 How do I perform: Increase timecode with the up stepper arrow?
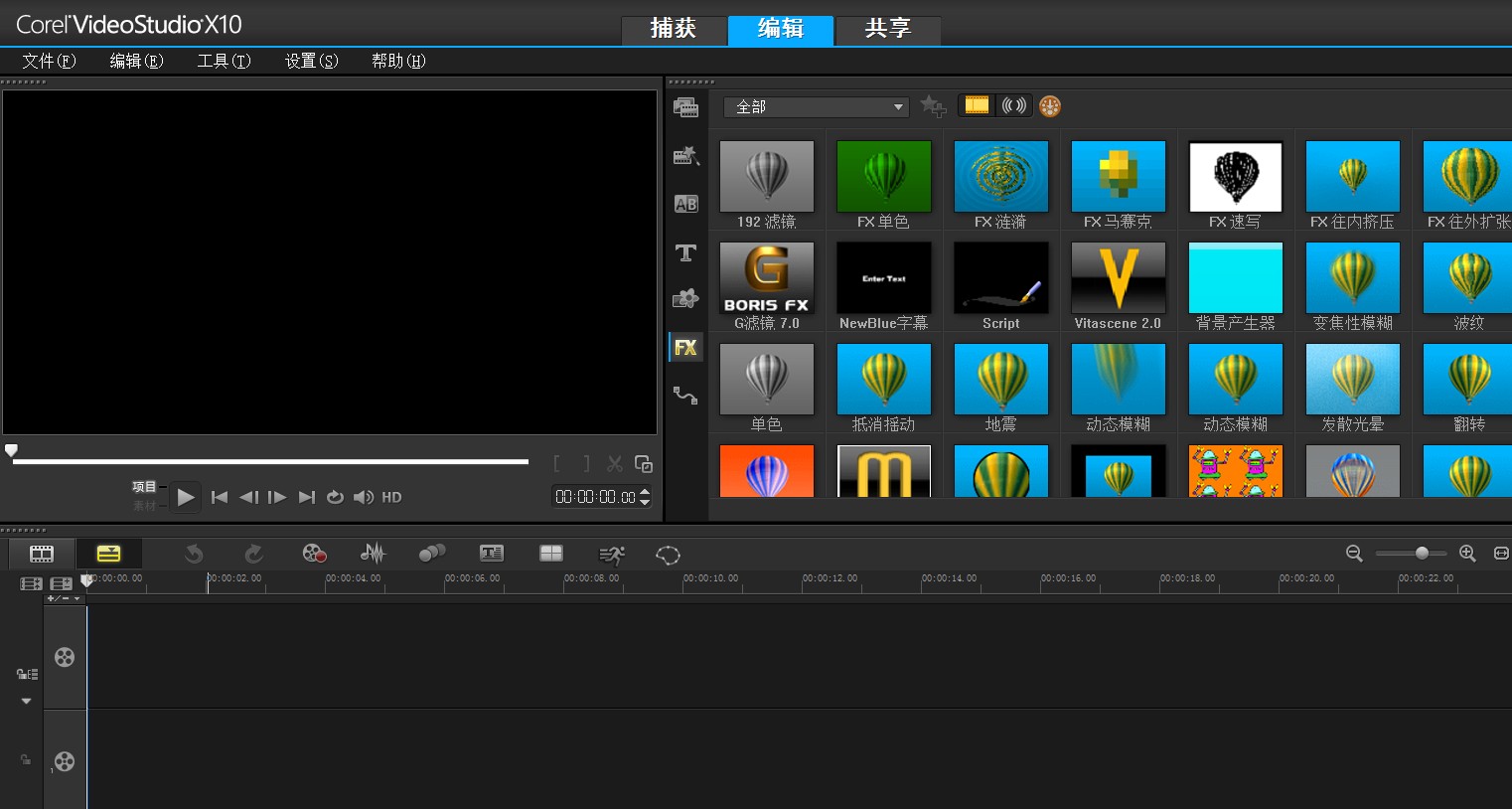645,491
